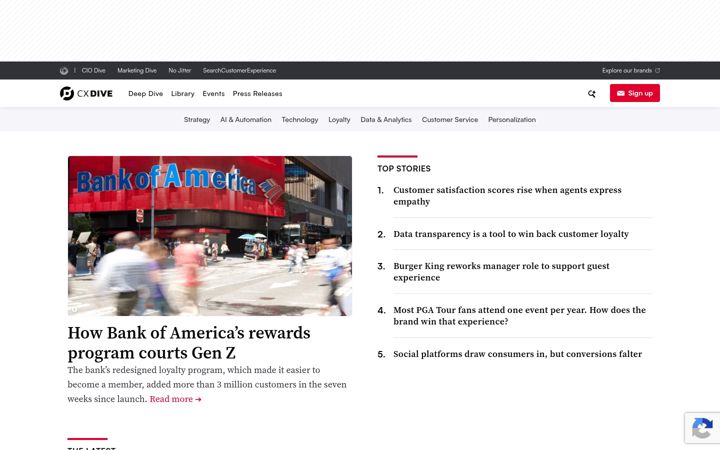Select the Technology topic
Viewport: 720px width, 450px height.
300,120
